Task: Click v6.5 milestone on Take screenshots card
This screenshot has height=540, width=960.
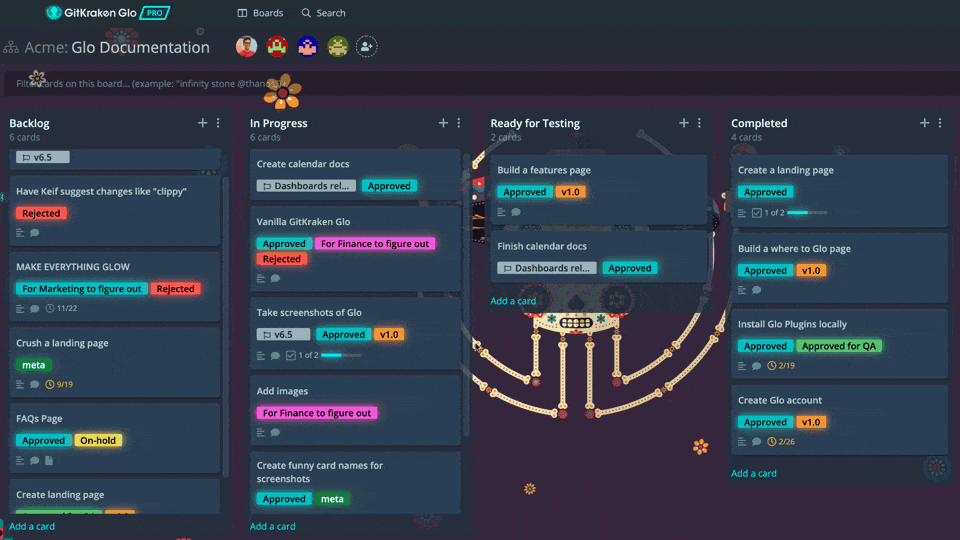Action: [x=283, y=334]
